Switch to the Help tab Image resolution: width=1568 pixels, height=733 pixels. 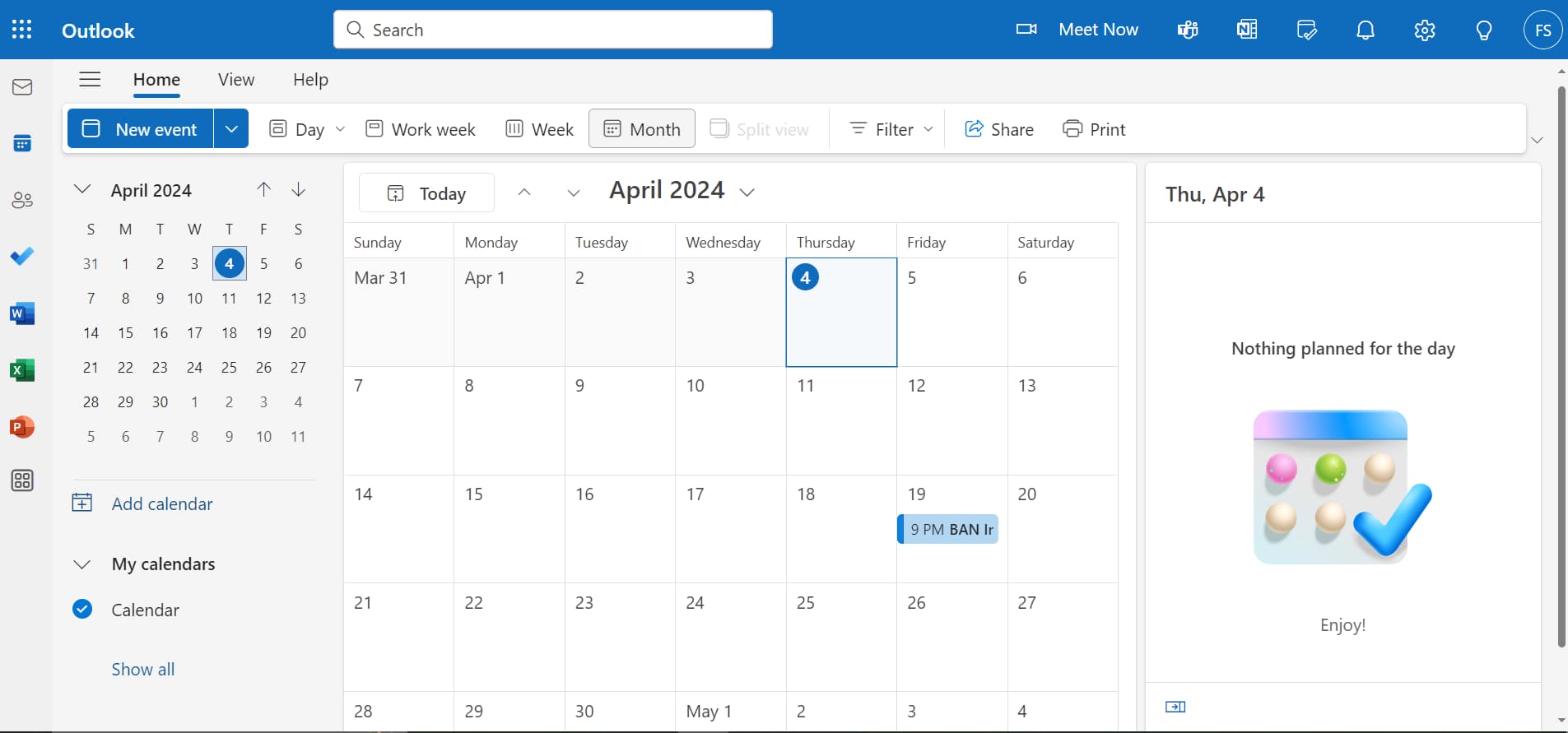[x=310, y=80]
